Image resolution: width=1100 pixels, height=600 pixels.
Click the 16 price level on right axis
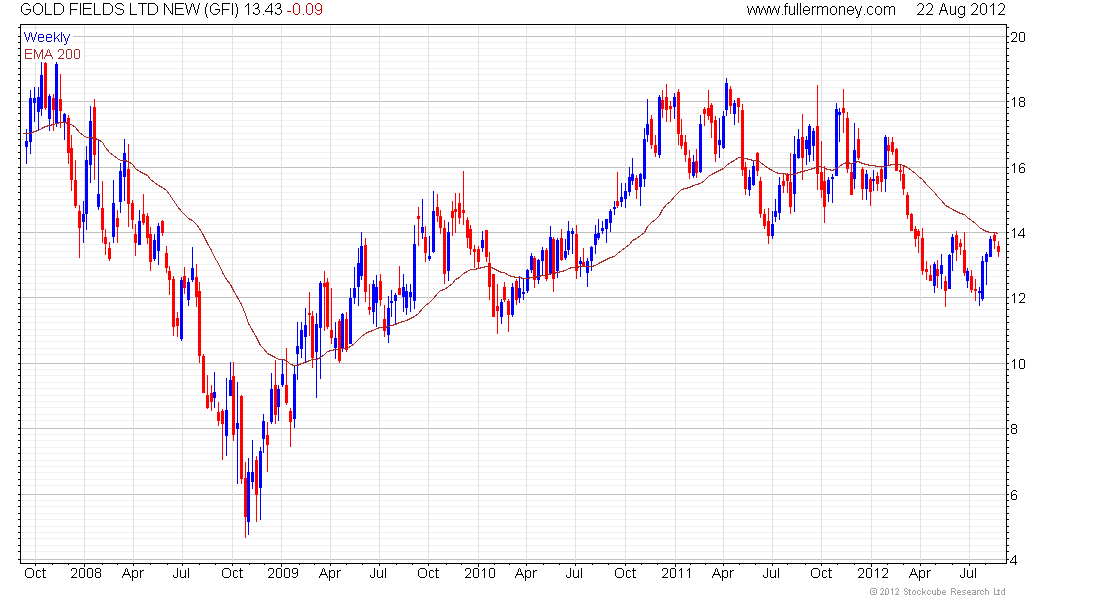[x=1019, y=169]
